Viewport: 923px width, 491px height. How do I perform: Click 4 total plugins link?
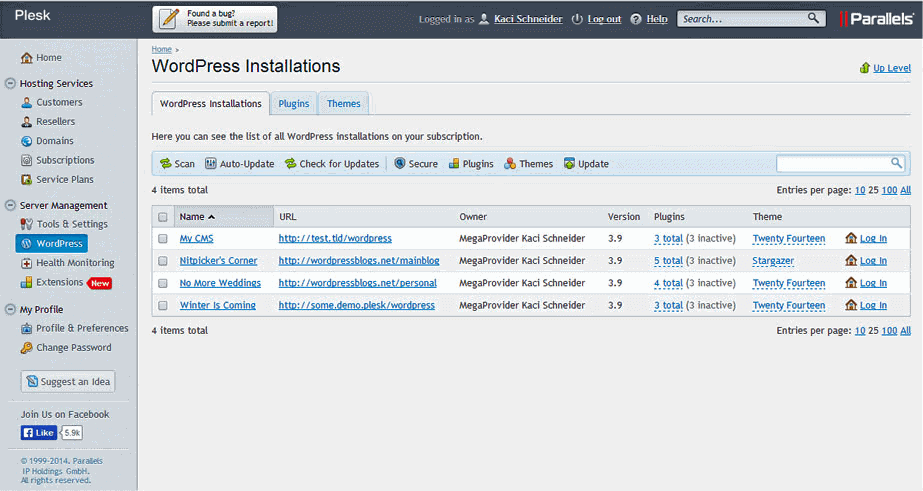(x=668, y=283)
